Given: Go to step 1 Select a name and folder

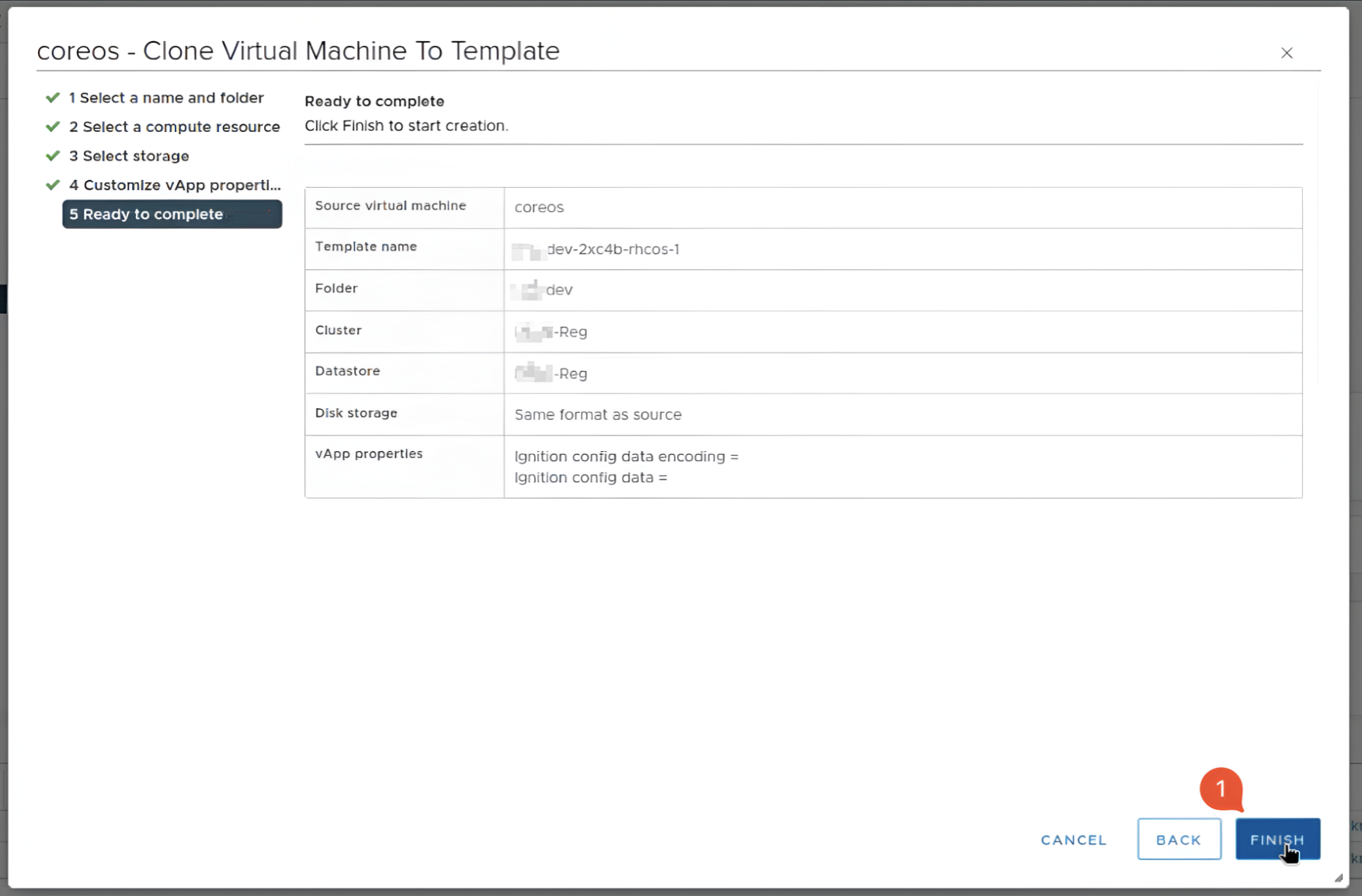Looking at the screenshot, I should 166,98.
